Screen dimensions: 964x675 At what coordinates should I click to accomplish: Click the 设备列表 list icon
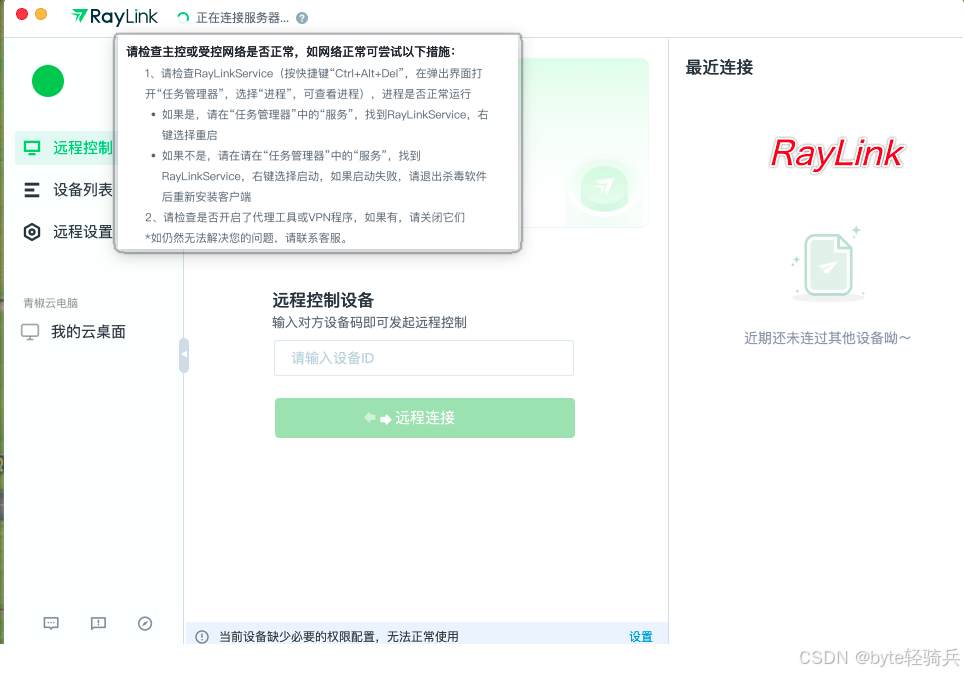tap(32, 190)
